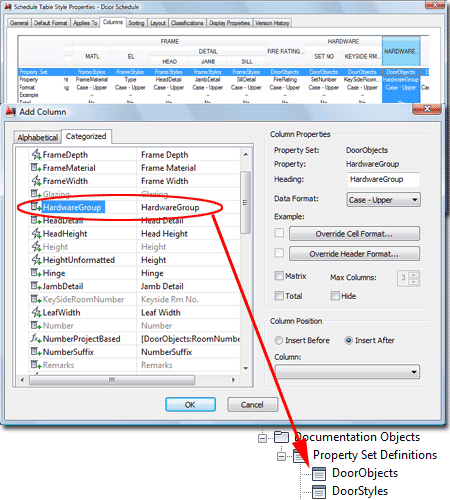Image resolution: width=450 pixels, height=500 pixels.
Task: Open the Data Format dropdown
Action: click(x=383, y=200)
